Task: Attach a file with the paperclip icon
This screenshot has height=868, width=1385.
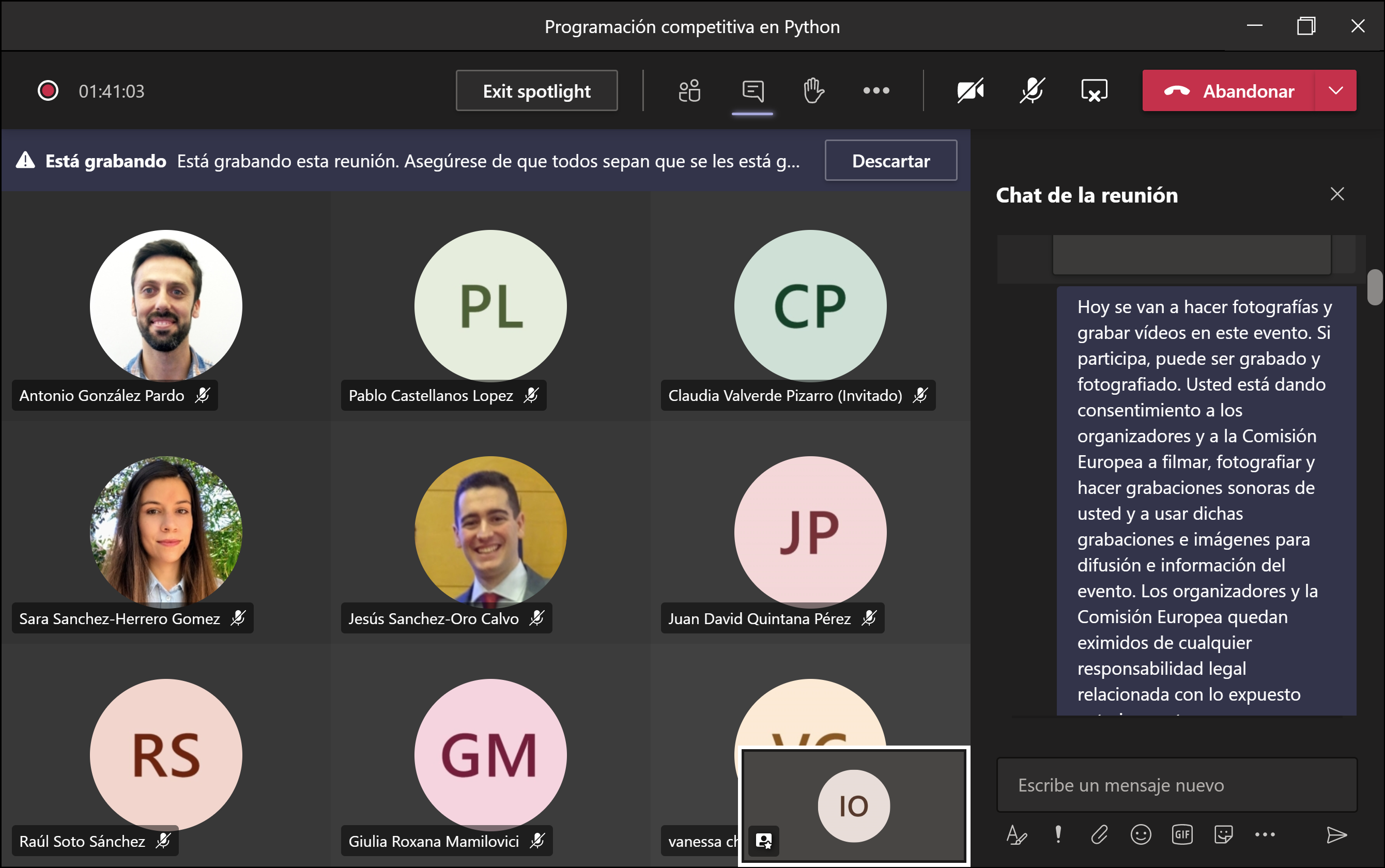Action: (1099, 835)
